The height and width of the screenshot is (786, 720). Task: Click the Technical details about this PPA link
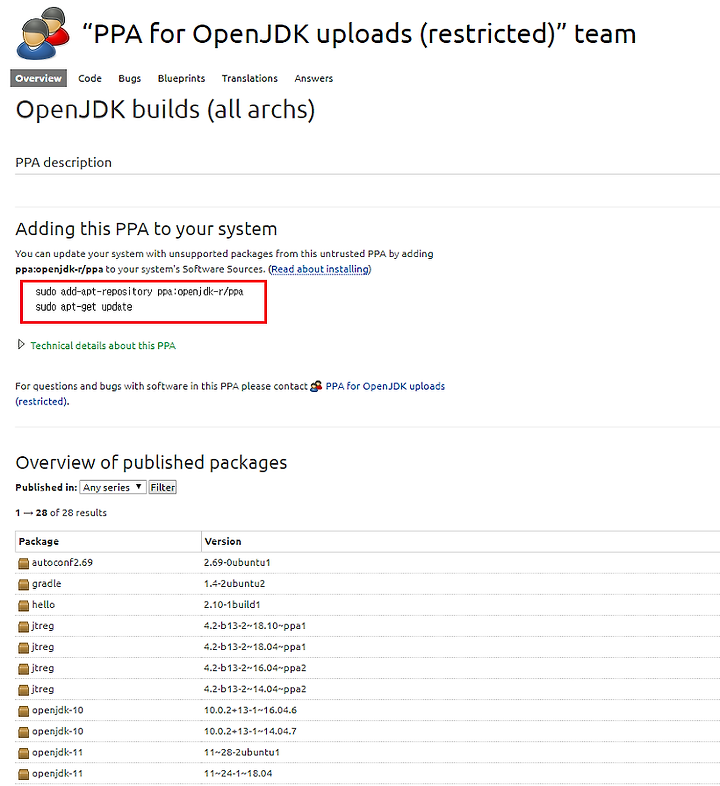[x=103, y=345]
